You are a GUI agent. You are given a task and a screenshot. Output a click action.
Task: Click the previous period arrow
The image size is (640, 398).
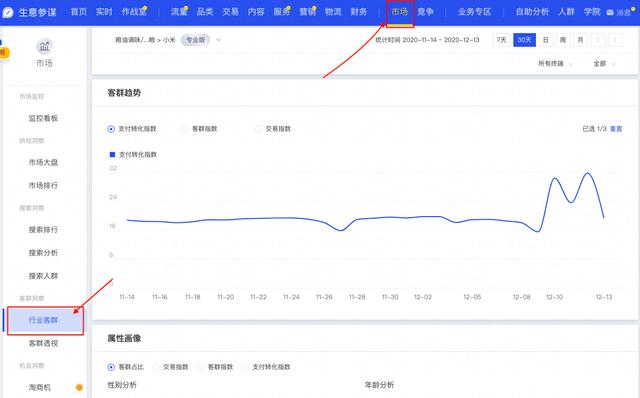[598, 40]
